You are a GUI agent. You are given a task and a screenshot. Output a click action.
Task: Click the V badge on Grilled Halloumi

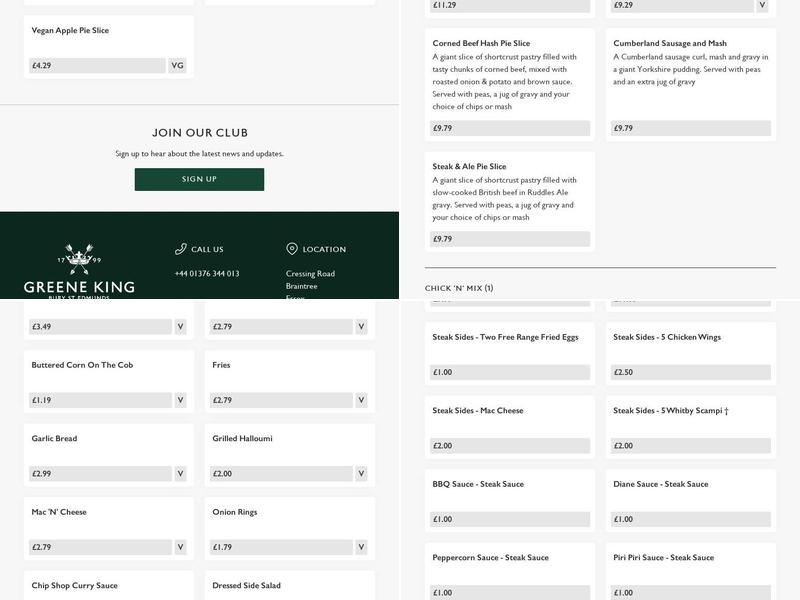361,474
